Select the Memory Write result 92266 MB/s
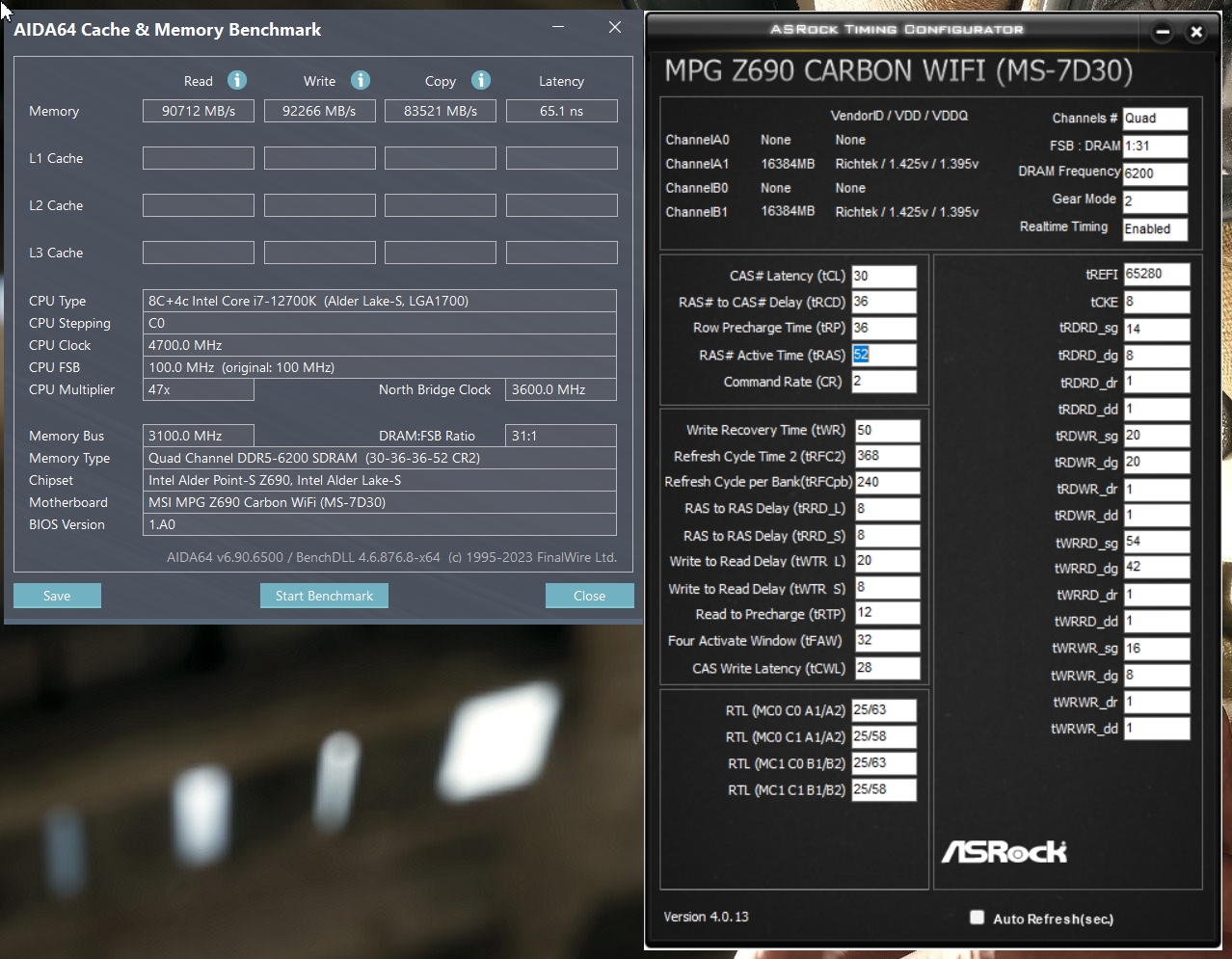The image size is (1232, 959). pos(320,111)
